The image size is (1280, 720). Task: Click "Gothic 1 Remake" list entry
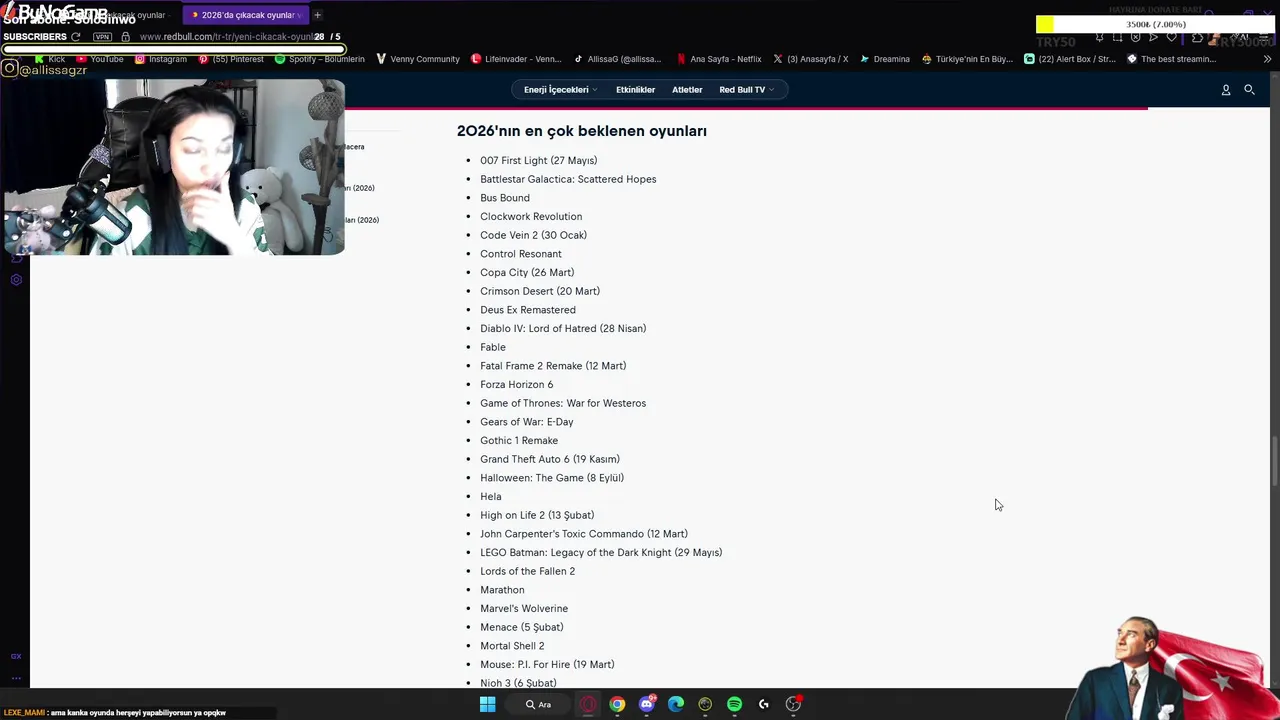pyautogui.click(x=519, y=440)
